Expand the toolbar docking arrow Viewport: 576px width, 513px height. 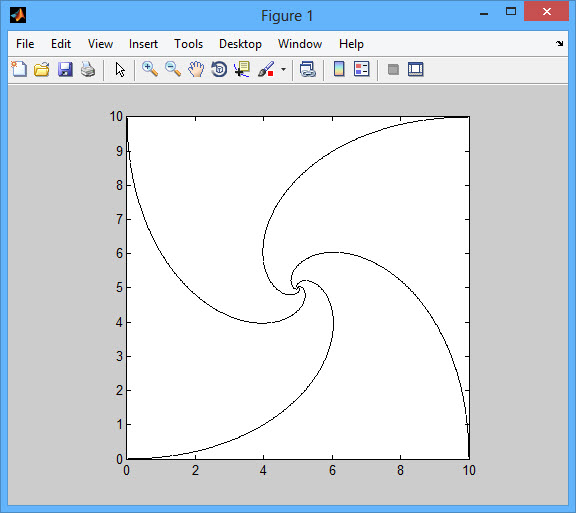[x=559, y=43]
